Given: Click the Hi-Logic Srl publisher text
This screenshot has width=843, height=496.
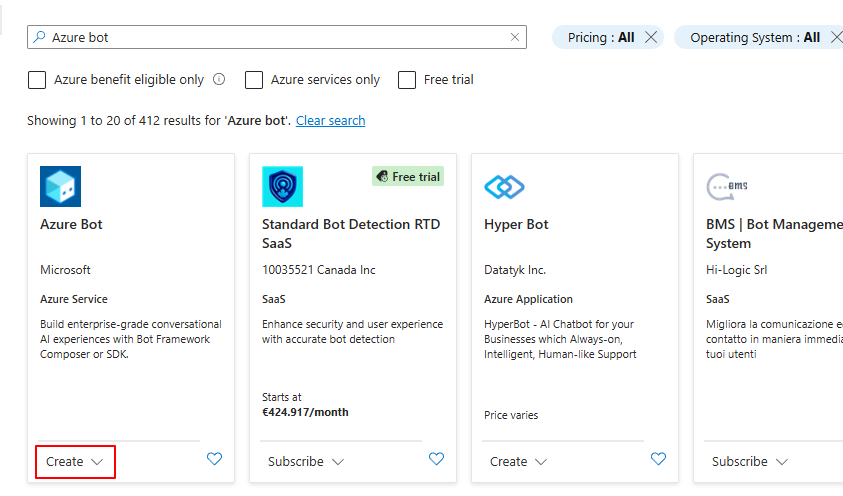Looking at the screenshot, I should coord(737,270).
